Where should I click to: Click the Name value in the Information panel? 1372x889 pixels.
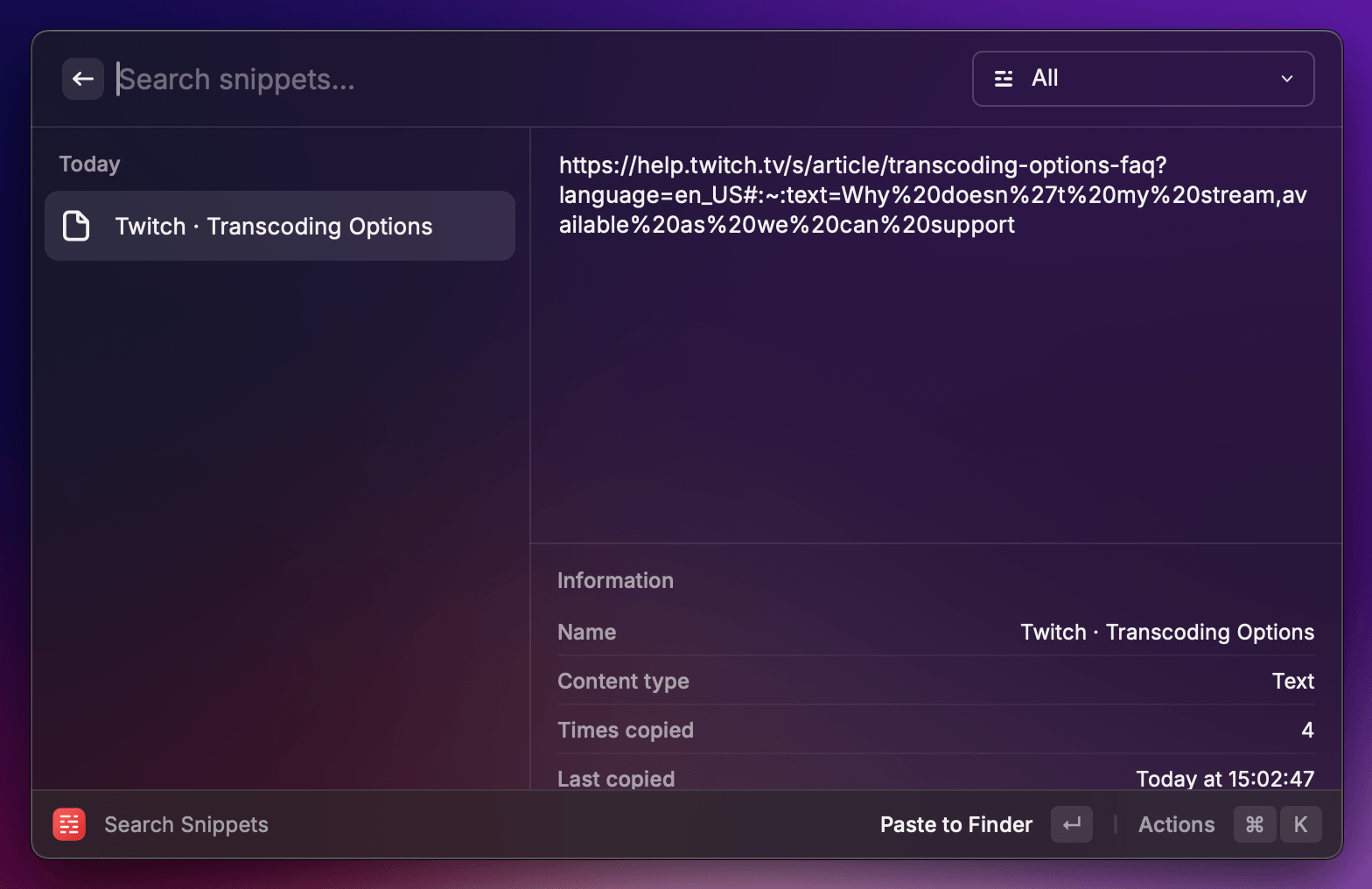1166,632
